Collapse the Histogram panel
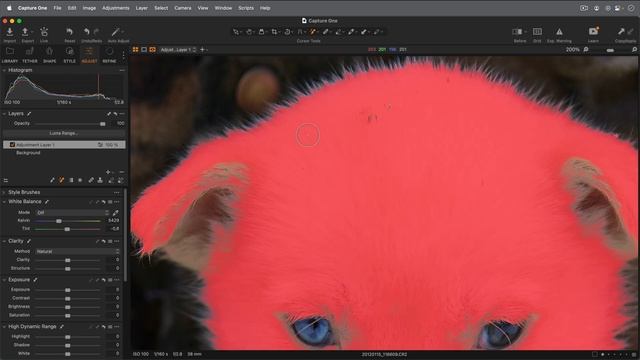The width and height of the screenshot is (640, 360). [x=4, y=70]
